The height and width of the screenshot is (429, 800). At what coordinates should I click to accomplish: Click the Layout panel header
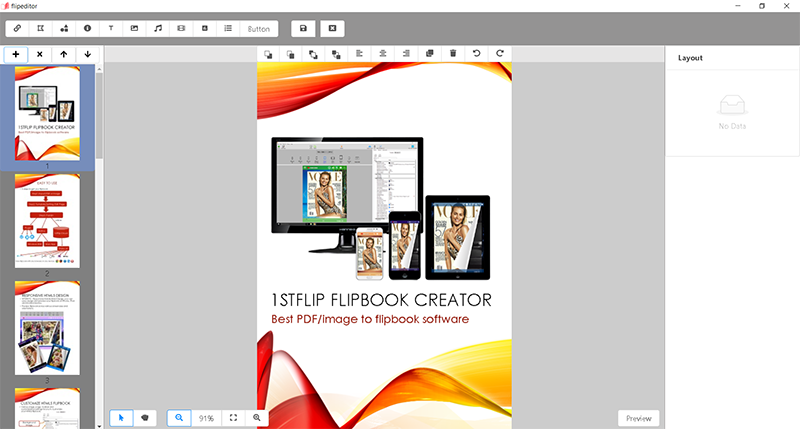(x=690, y=58)
